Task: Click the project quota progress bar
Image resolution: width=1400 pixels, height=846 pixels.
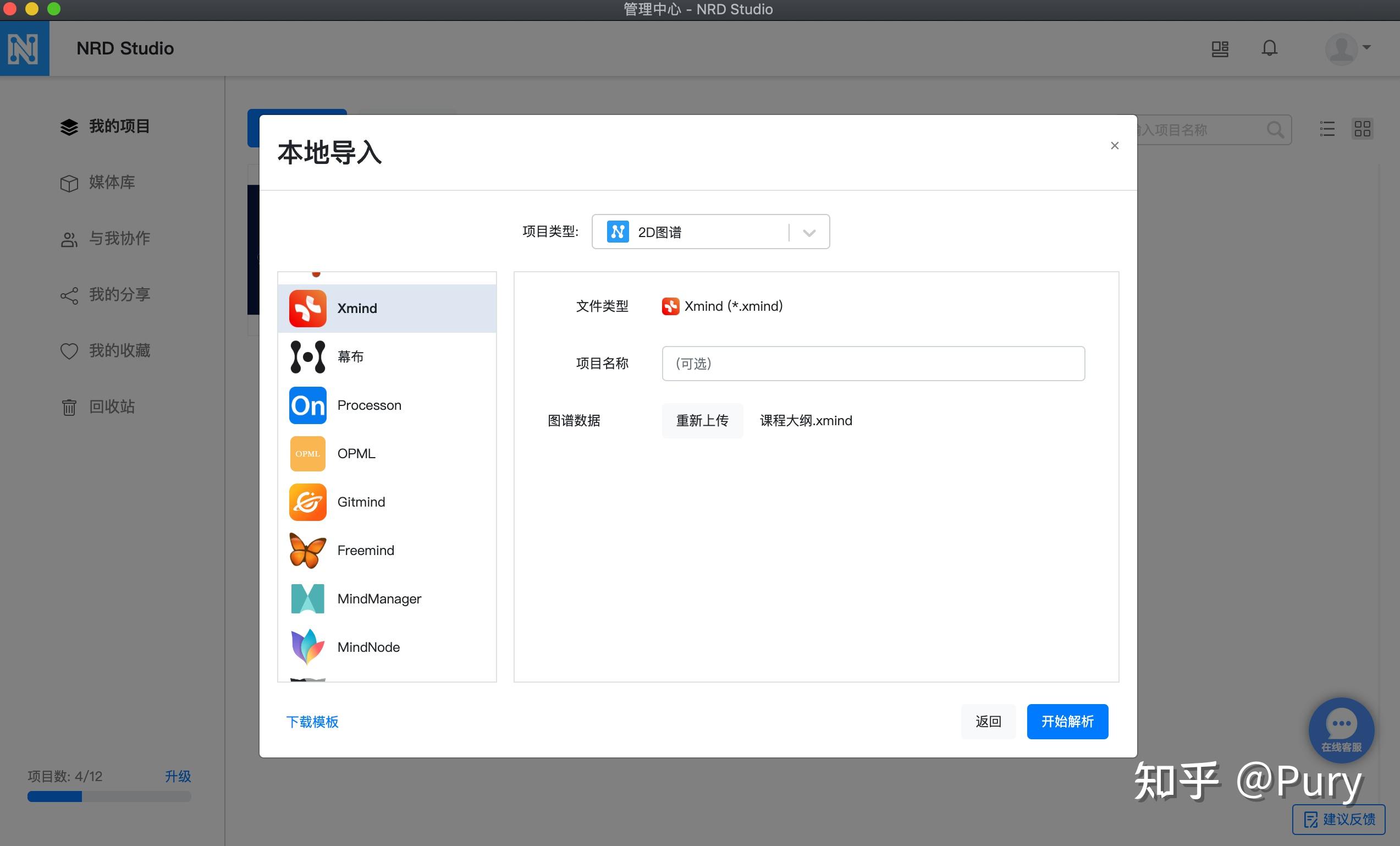Action: pos(108,796)
